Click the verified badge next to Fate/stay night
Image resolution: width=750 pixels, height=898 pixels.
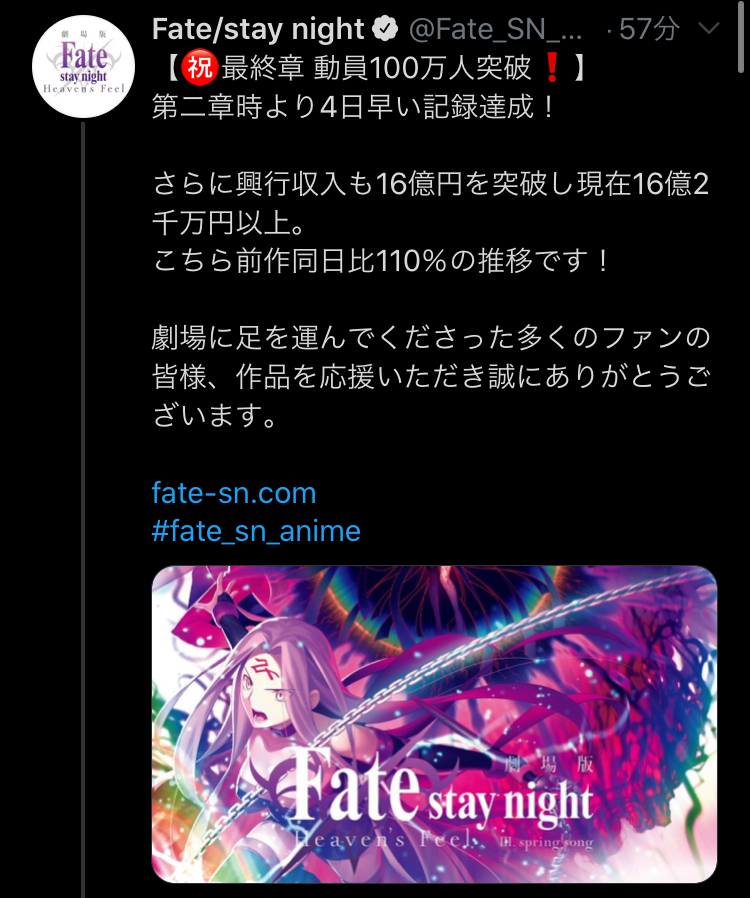(385, 29)
